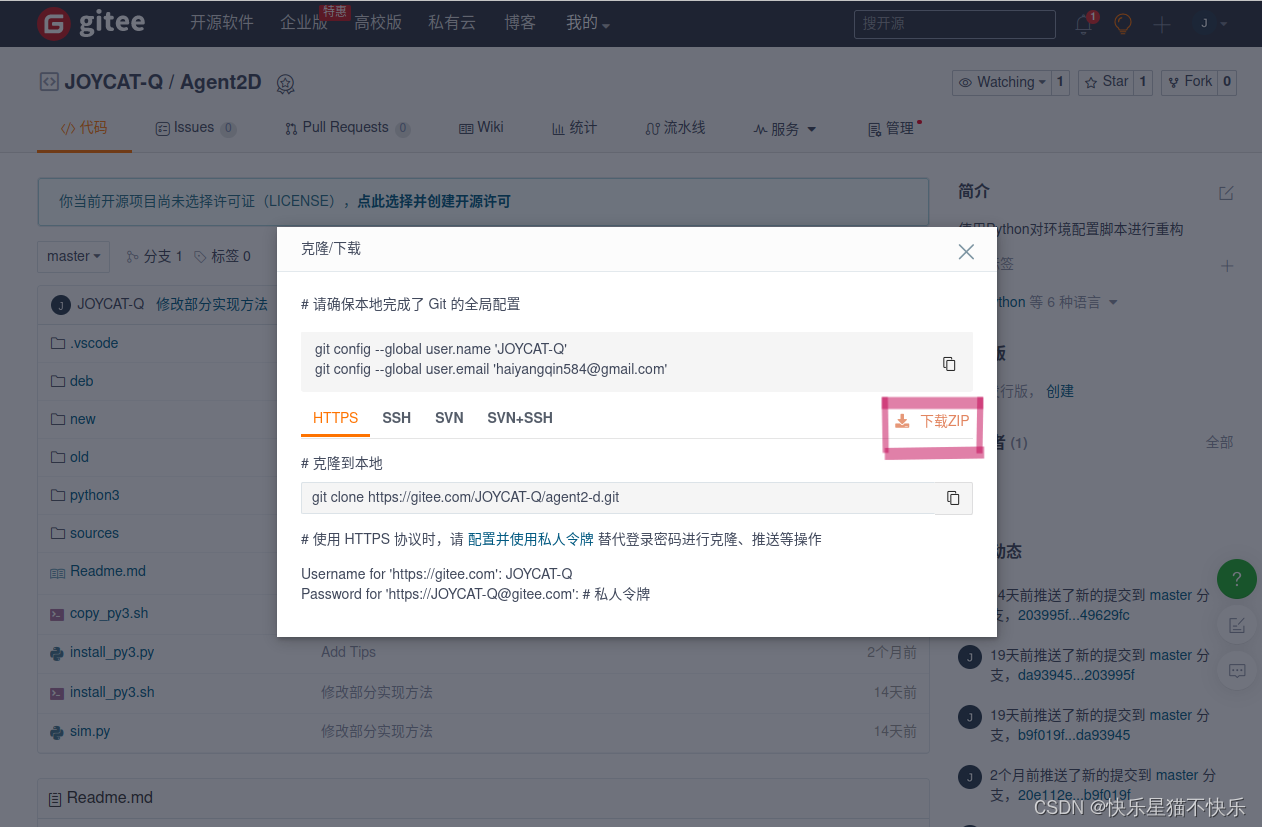Copy the git config commands
The width and height of the screenshot is (1262, 827).
949,364
